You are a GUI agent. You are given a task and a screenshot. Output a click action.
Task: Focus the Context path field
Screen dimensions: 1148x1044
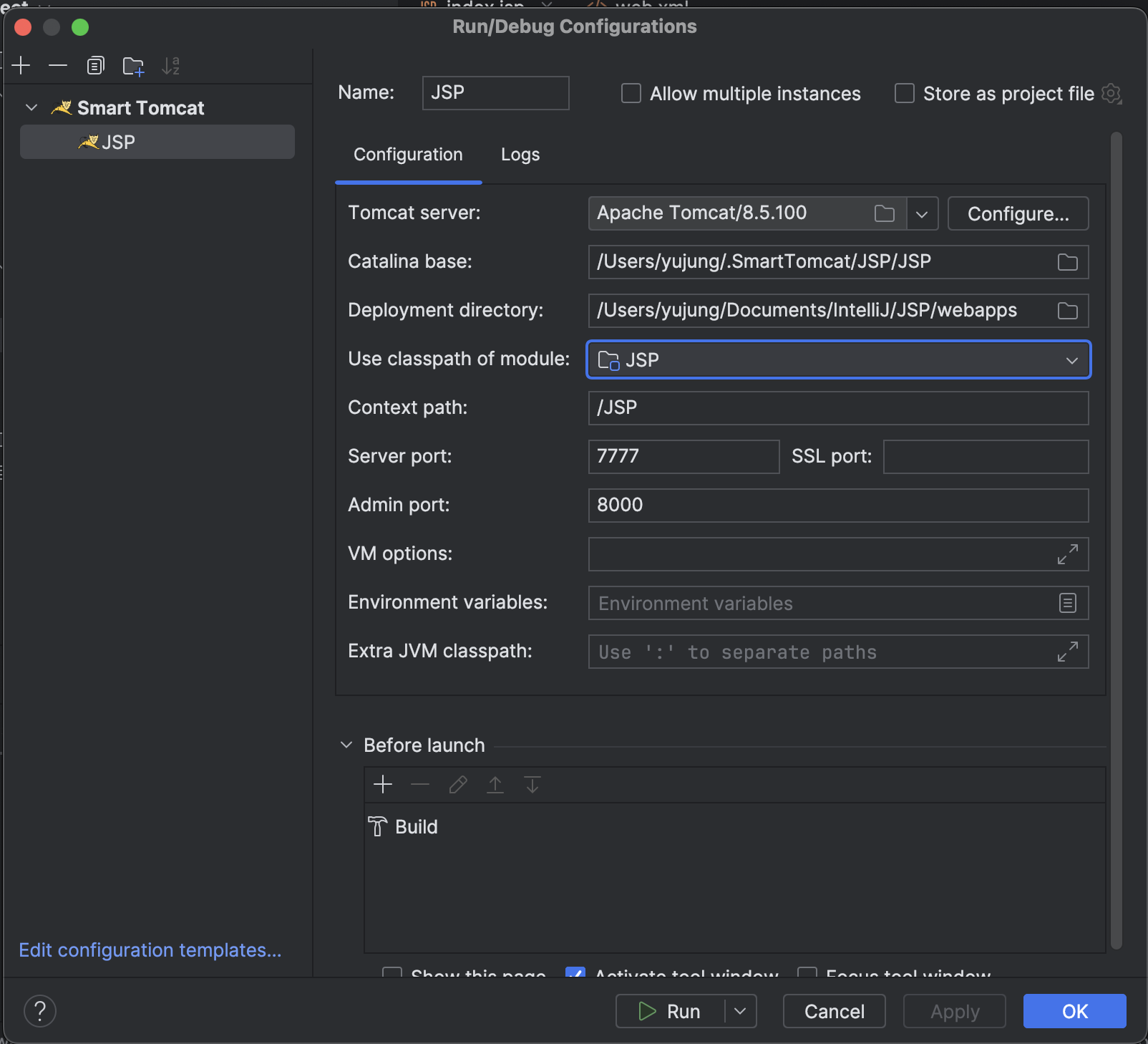pos(839,408)
